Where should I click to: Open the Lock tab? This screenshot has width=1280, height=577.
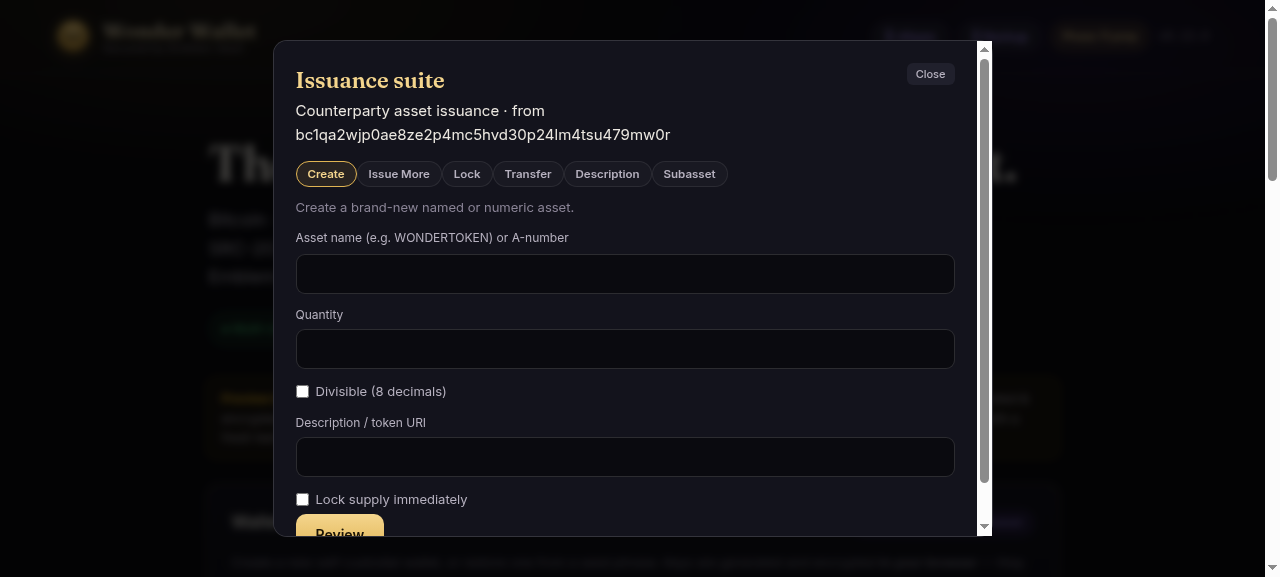tap(467, 174)
